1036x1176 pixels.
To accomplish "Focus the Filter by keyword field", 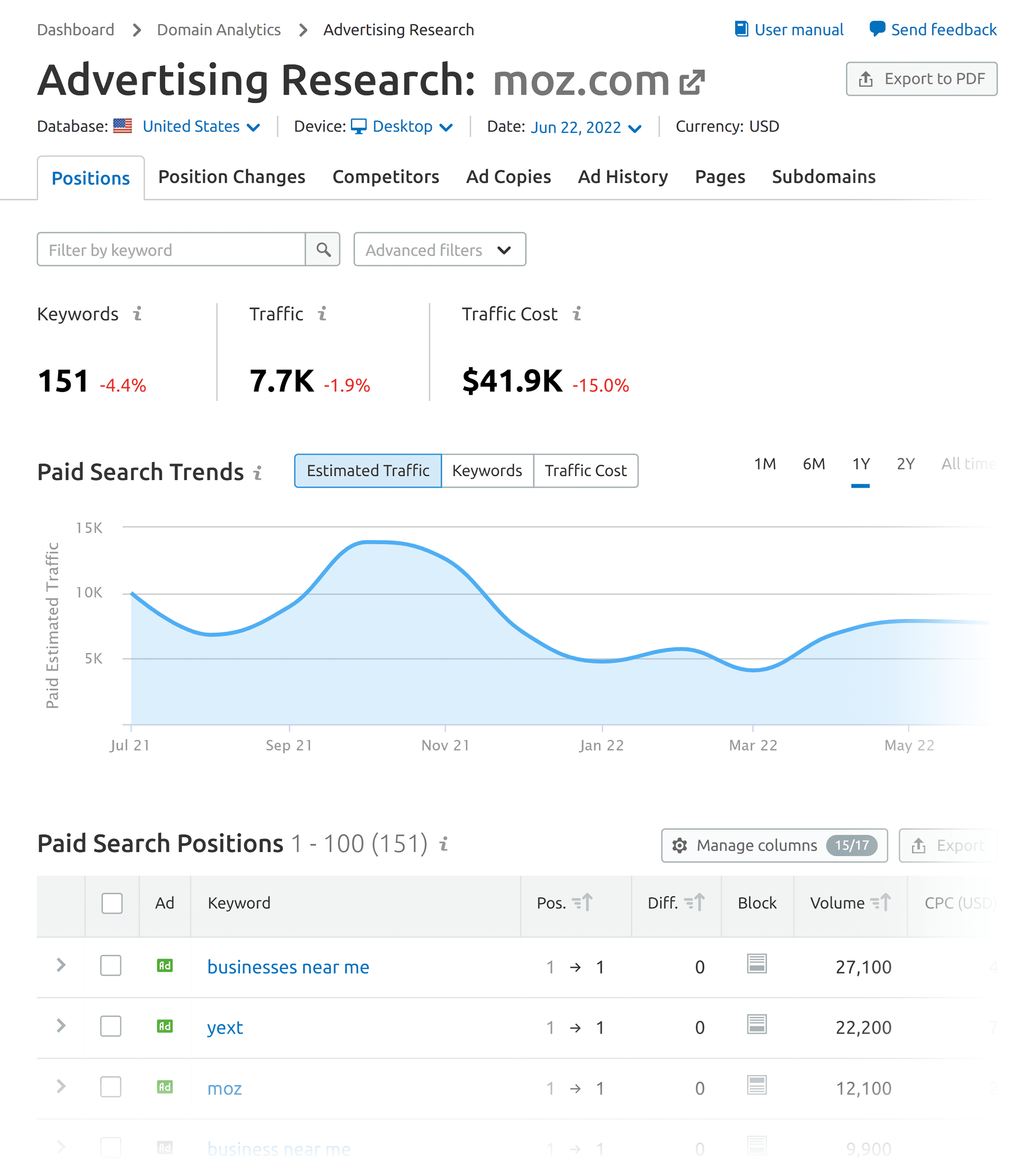I will point(171,250).
